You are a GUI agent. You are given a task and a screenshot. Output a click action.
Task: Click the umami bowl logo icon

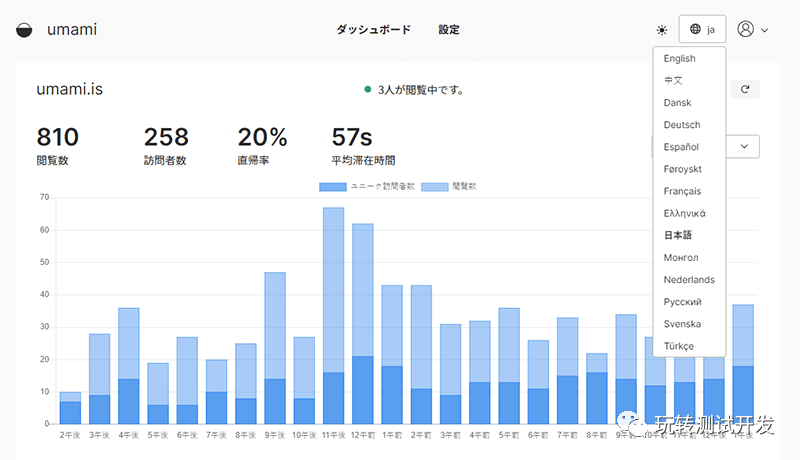point(24,30)
